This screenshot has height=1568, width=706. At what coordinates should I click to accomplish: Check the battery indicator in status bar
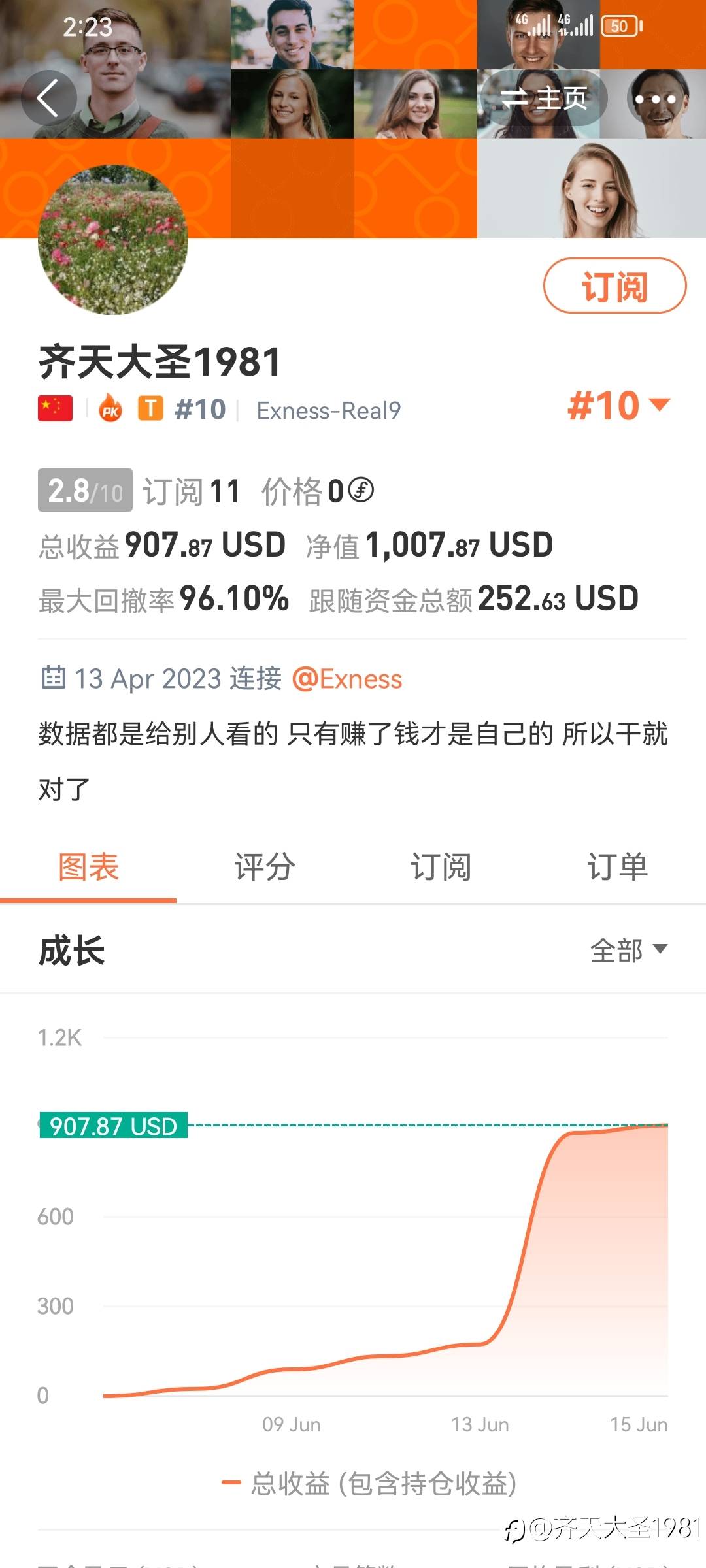point(621,26)
